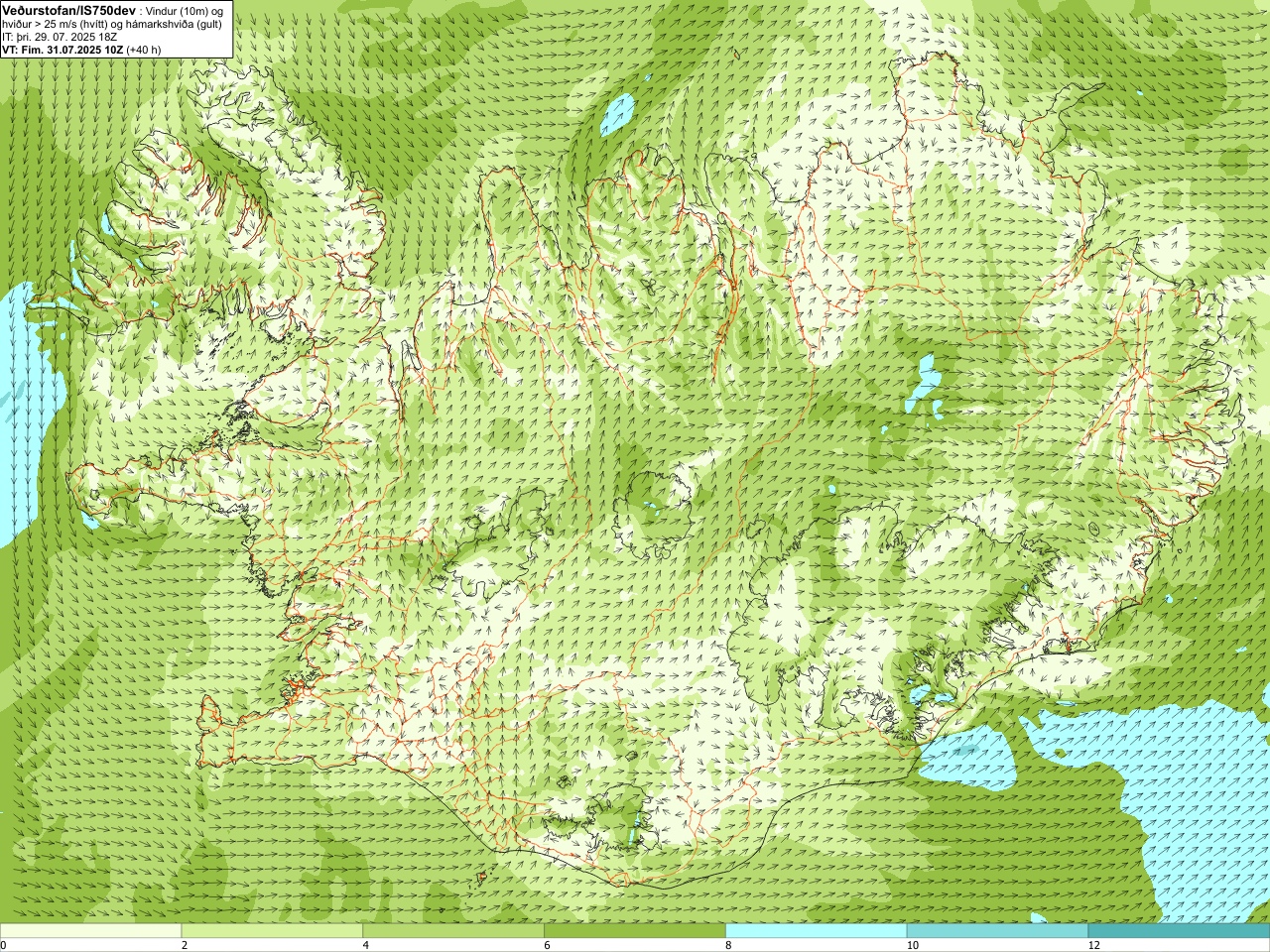Image resolution: width=1270 pixels, height=952 pixels.
Task: Click the 'VT: Fim. 31.07.2025 10Z' valid time
Action: (x=63, y=50)
